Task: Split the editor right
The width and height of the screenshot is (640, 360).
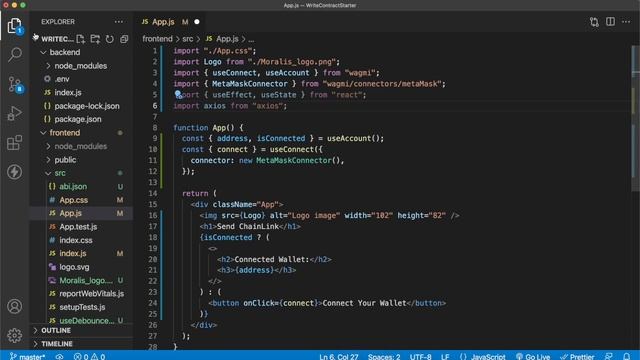Action: pyautogui.click(x=610, y=22)
